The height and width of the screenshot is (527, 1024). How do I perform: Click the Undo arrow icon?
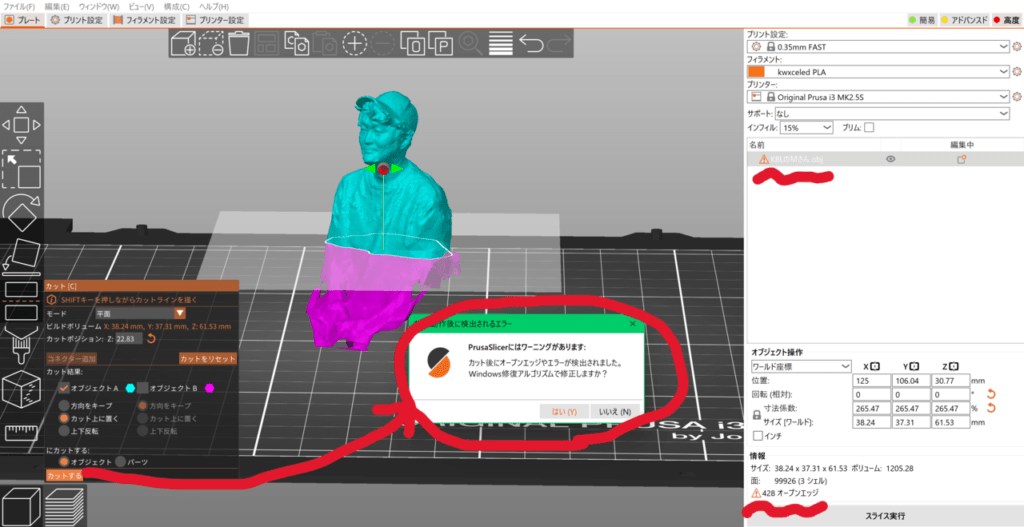531,44
